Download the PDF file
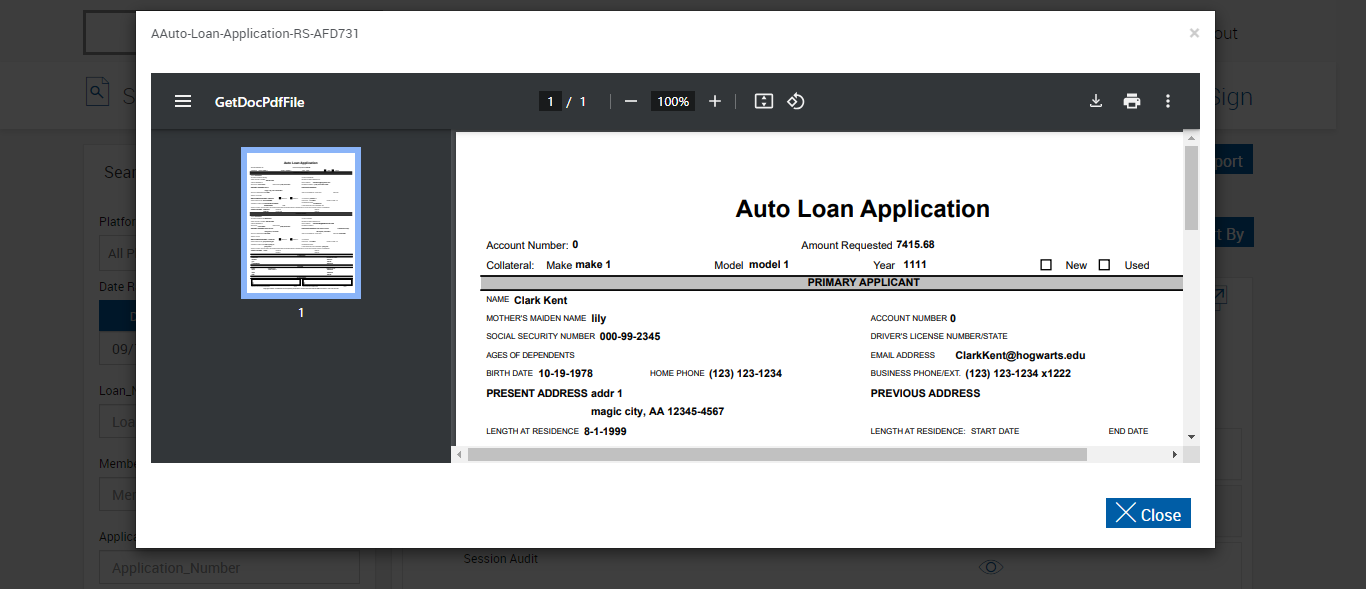This screenshot has height=589, width=1366. [1096, 101]
